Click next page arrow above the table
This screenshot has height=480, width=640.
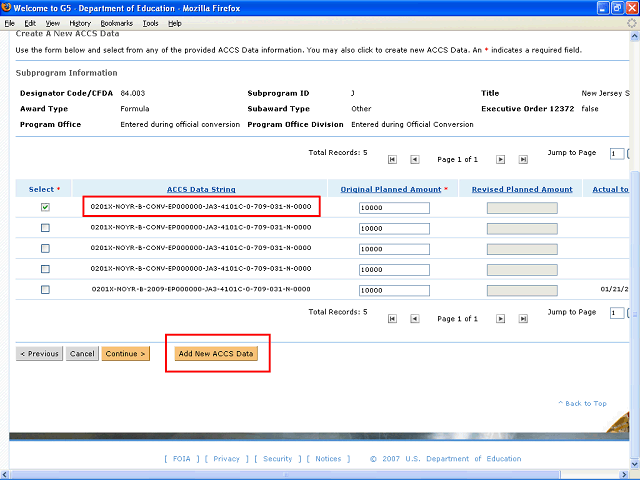[x=500, y=160]
